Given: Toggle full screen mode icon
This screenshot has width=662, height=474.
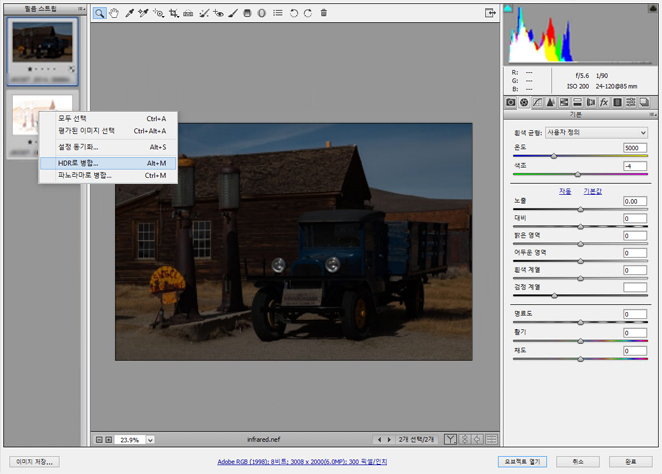Looking at the screenshot, I should pyautogui.click(x=491, y=13).
